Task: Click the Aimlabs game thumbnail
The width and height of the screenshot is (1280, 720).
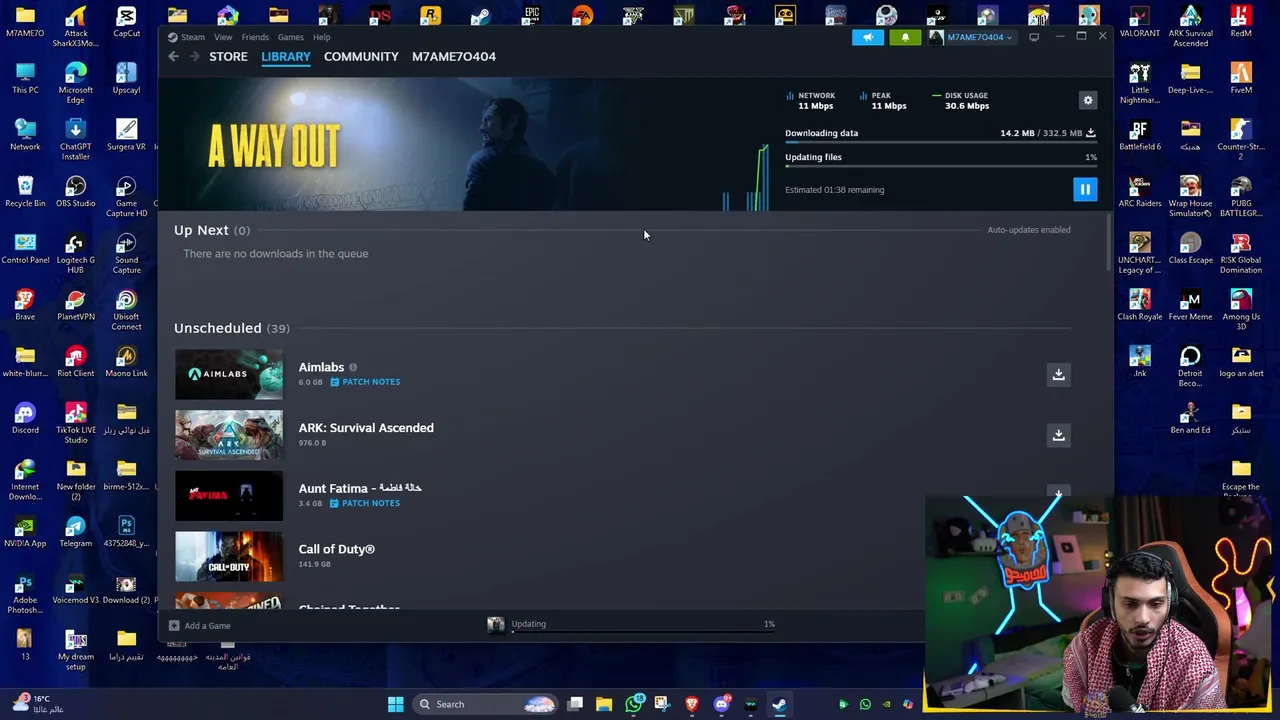Action: click(229, 374)
